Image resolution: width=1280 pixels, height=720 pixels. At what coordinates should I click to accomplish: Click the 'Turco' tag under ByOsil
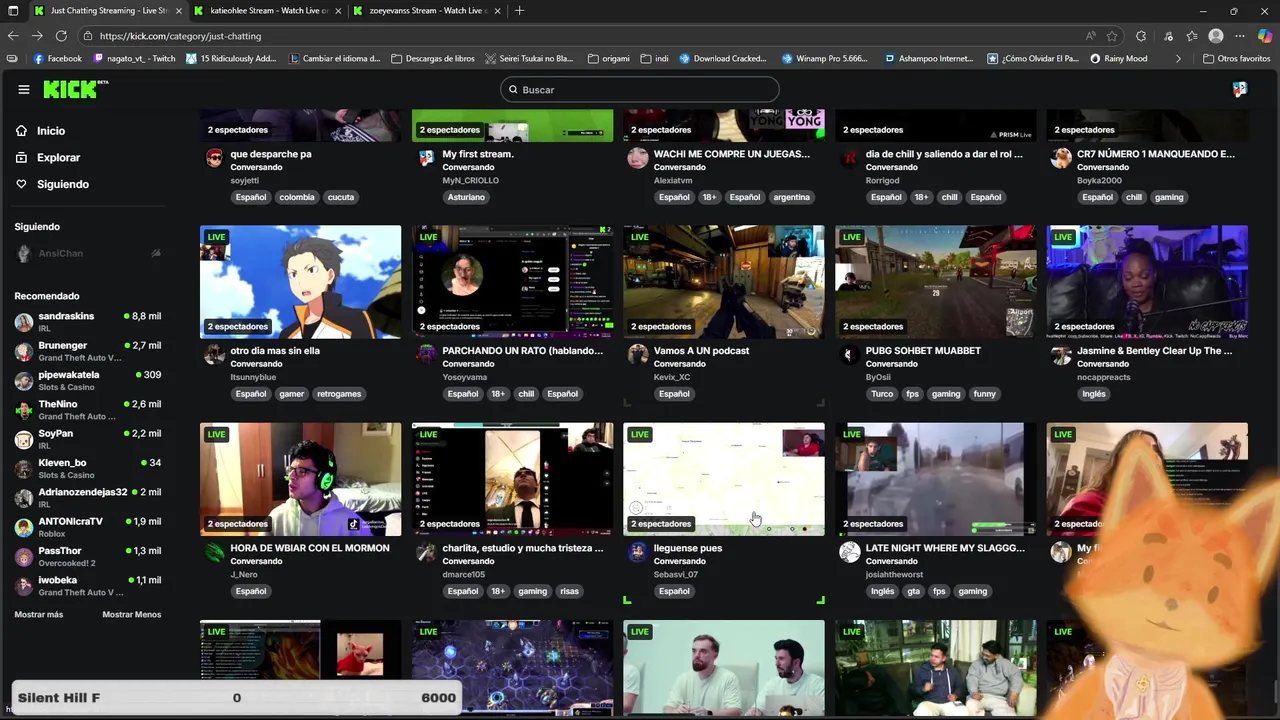tap(882, 394)
